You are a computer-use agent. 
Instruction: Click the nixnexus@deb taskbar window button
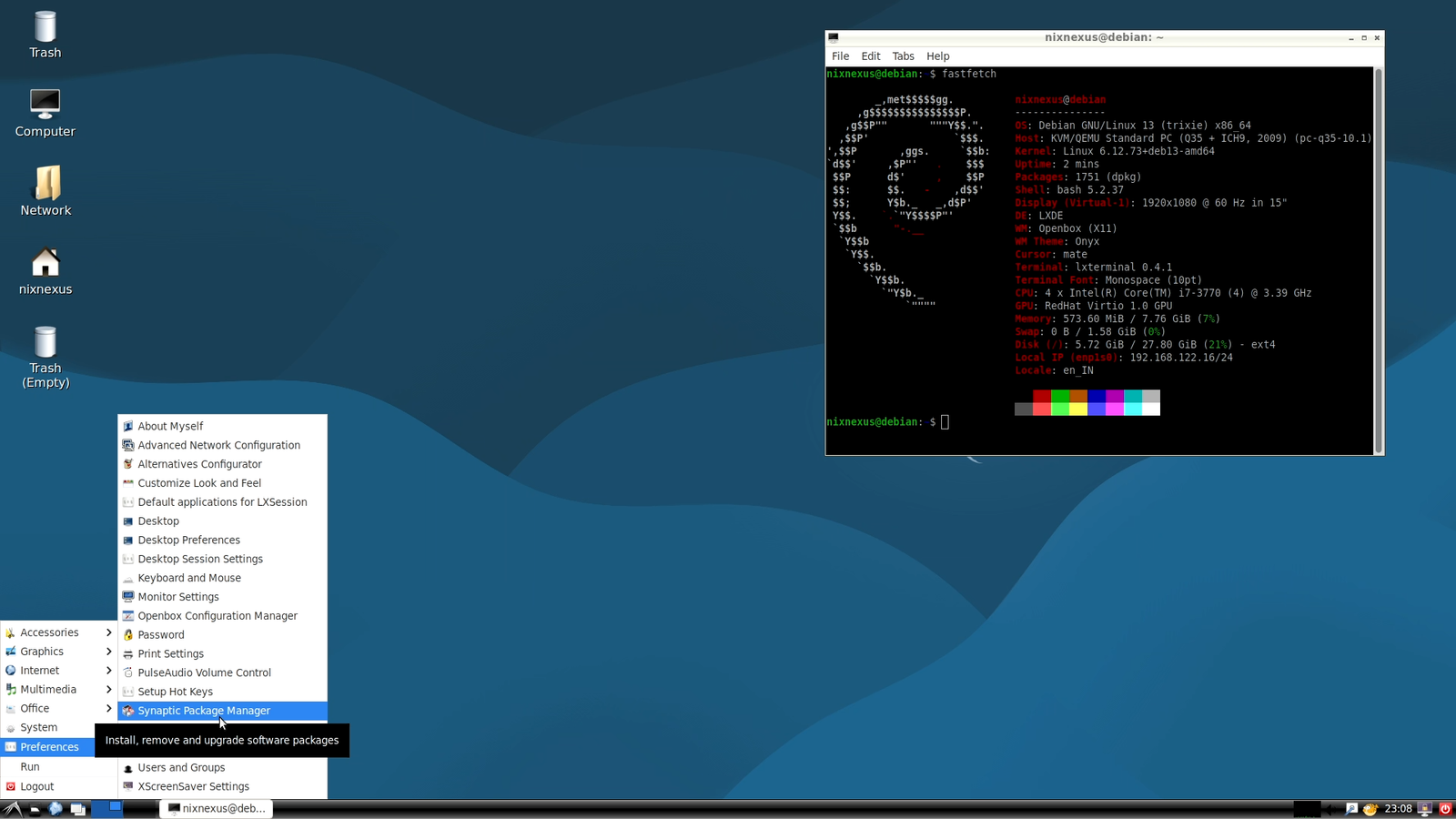pyautogui.click(x=216, y=808)
